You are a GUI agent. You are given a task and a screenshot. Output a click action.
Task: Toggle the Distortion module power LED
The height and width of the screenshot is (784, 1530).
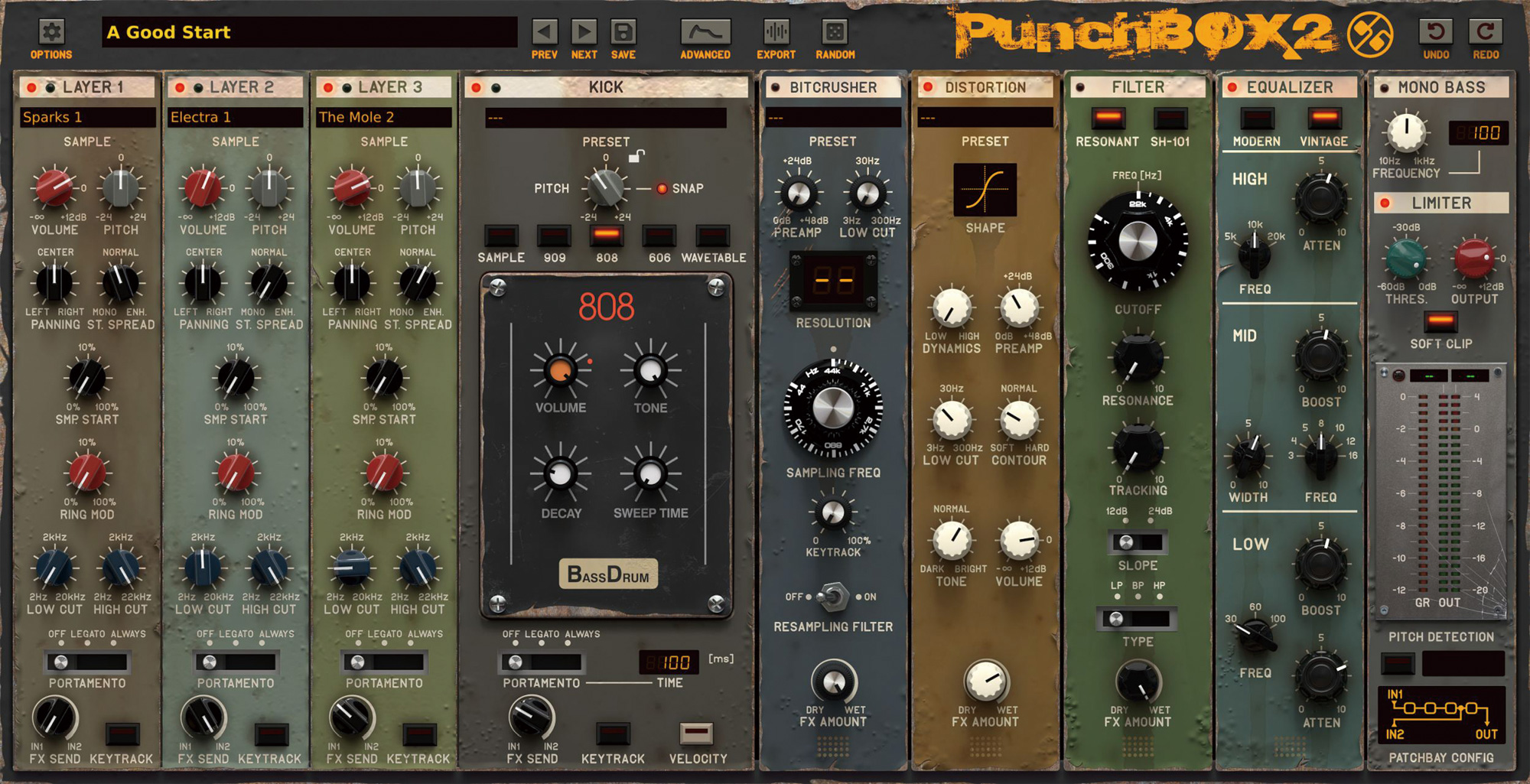928,87
